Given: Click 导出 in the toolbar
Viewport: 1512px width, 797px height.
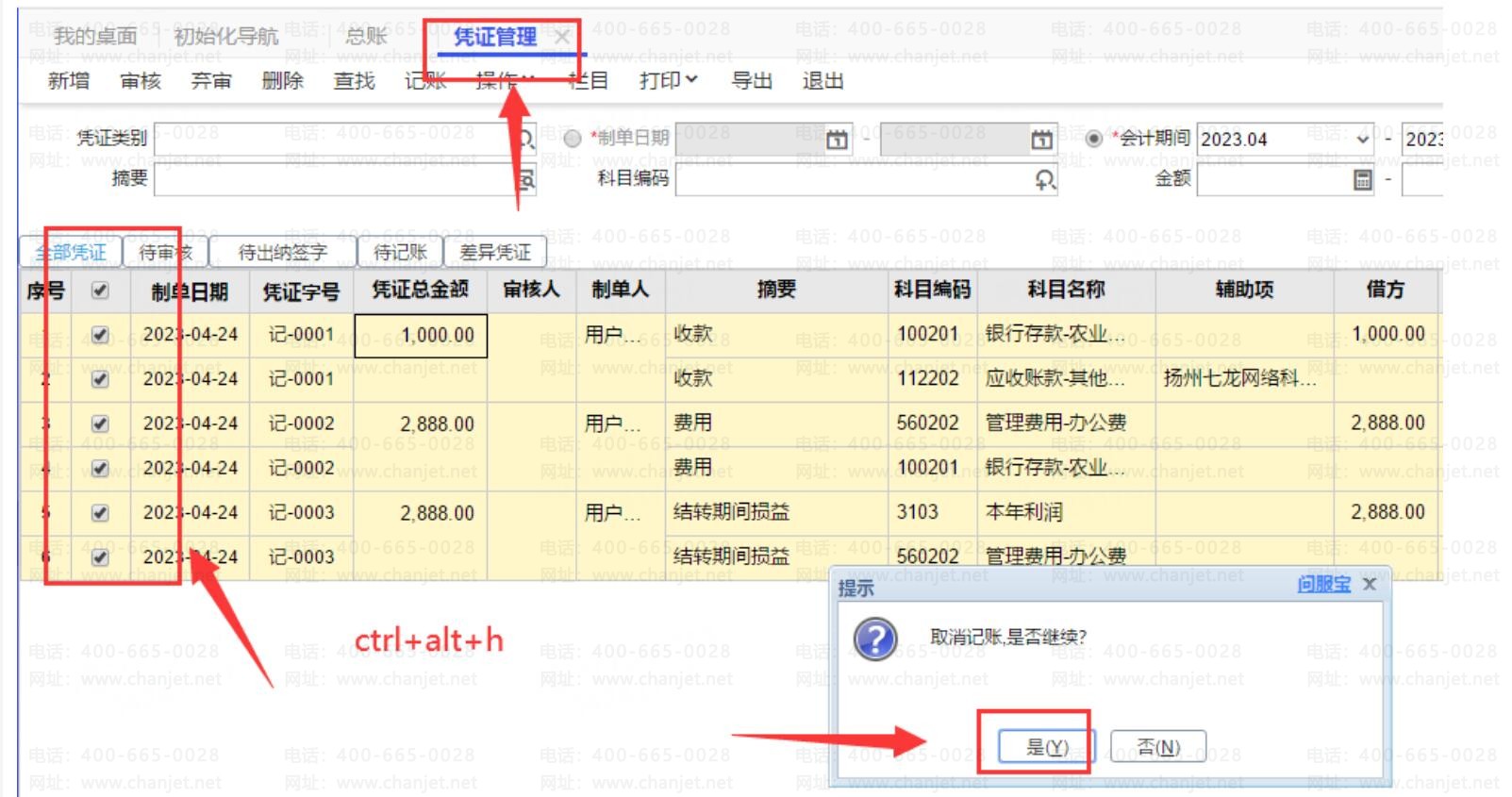Looking at the screenshot, I should point(752,81).
